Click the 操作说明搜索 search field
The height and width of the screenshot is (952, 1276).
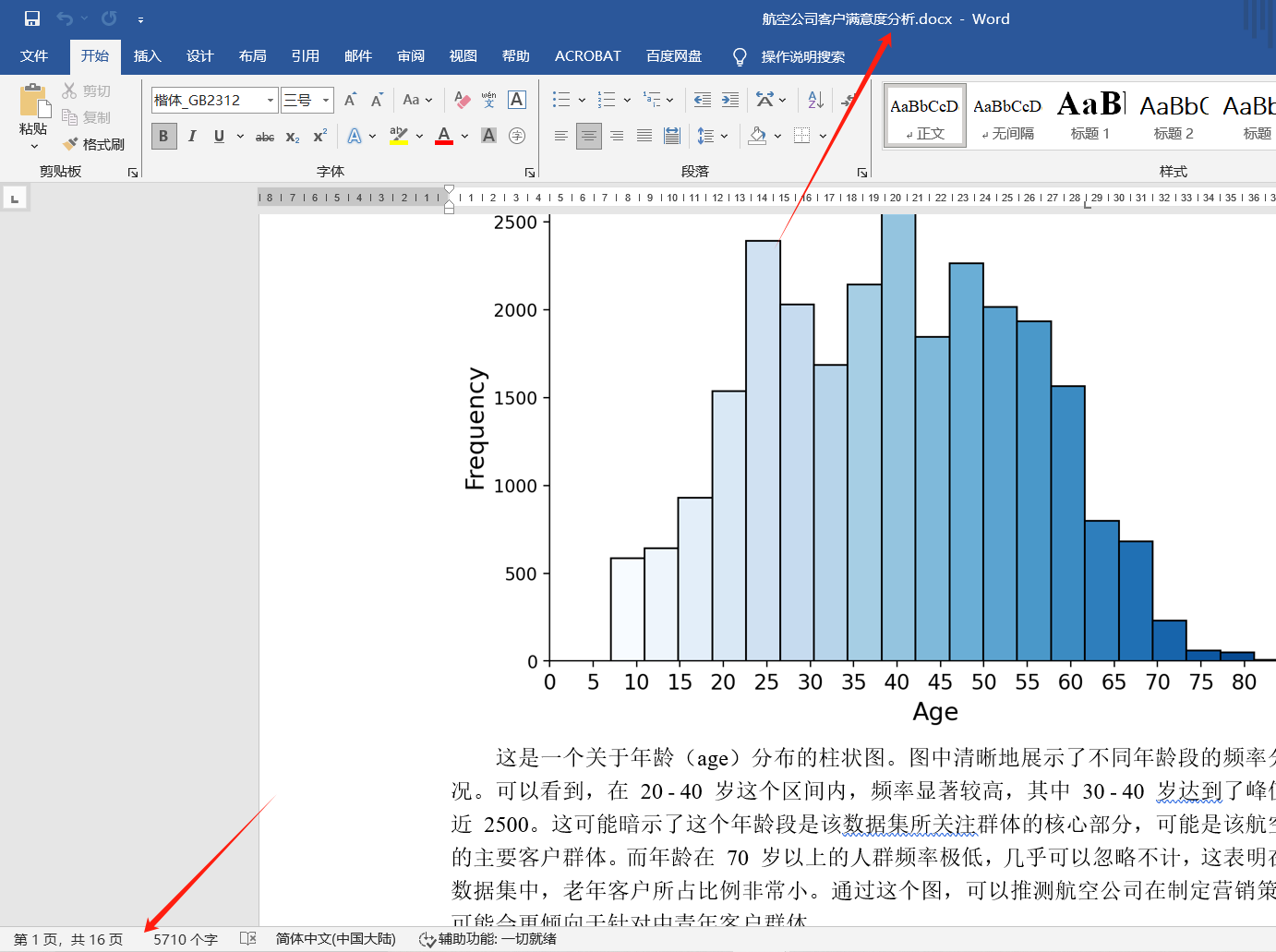coord(803,57)
